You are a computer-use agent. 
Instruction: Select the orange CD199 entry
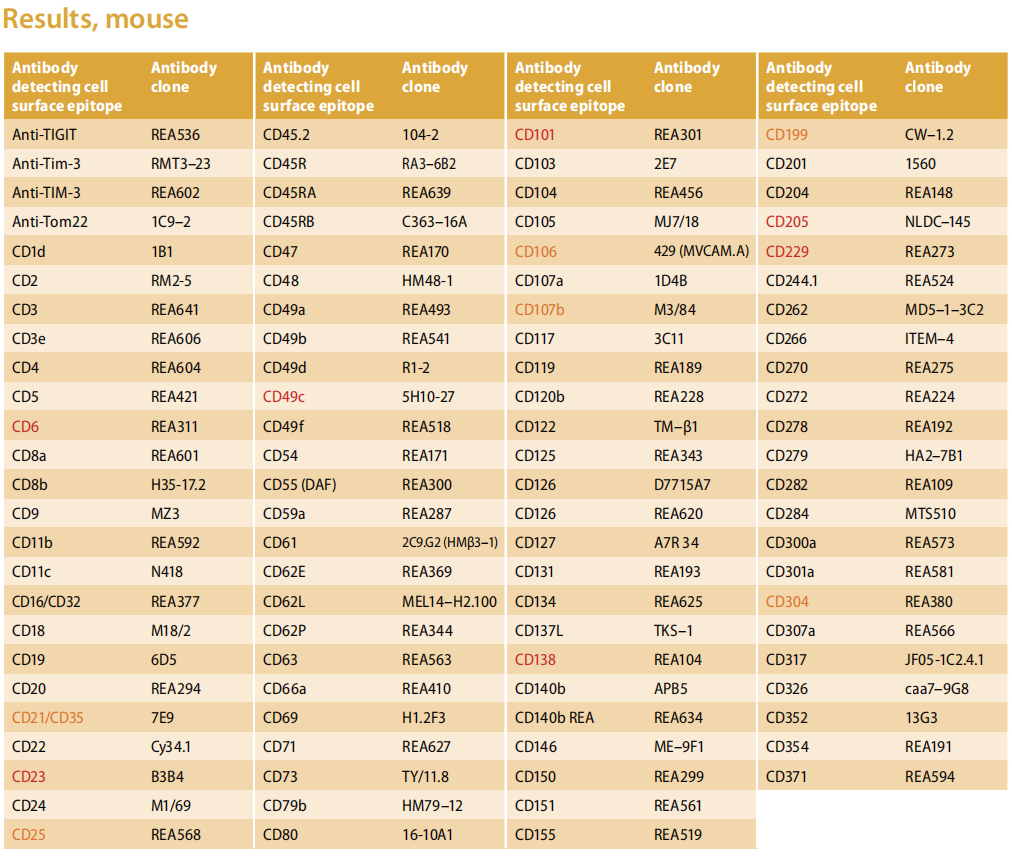787,135
